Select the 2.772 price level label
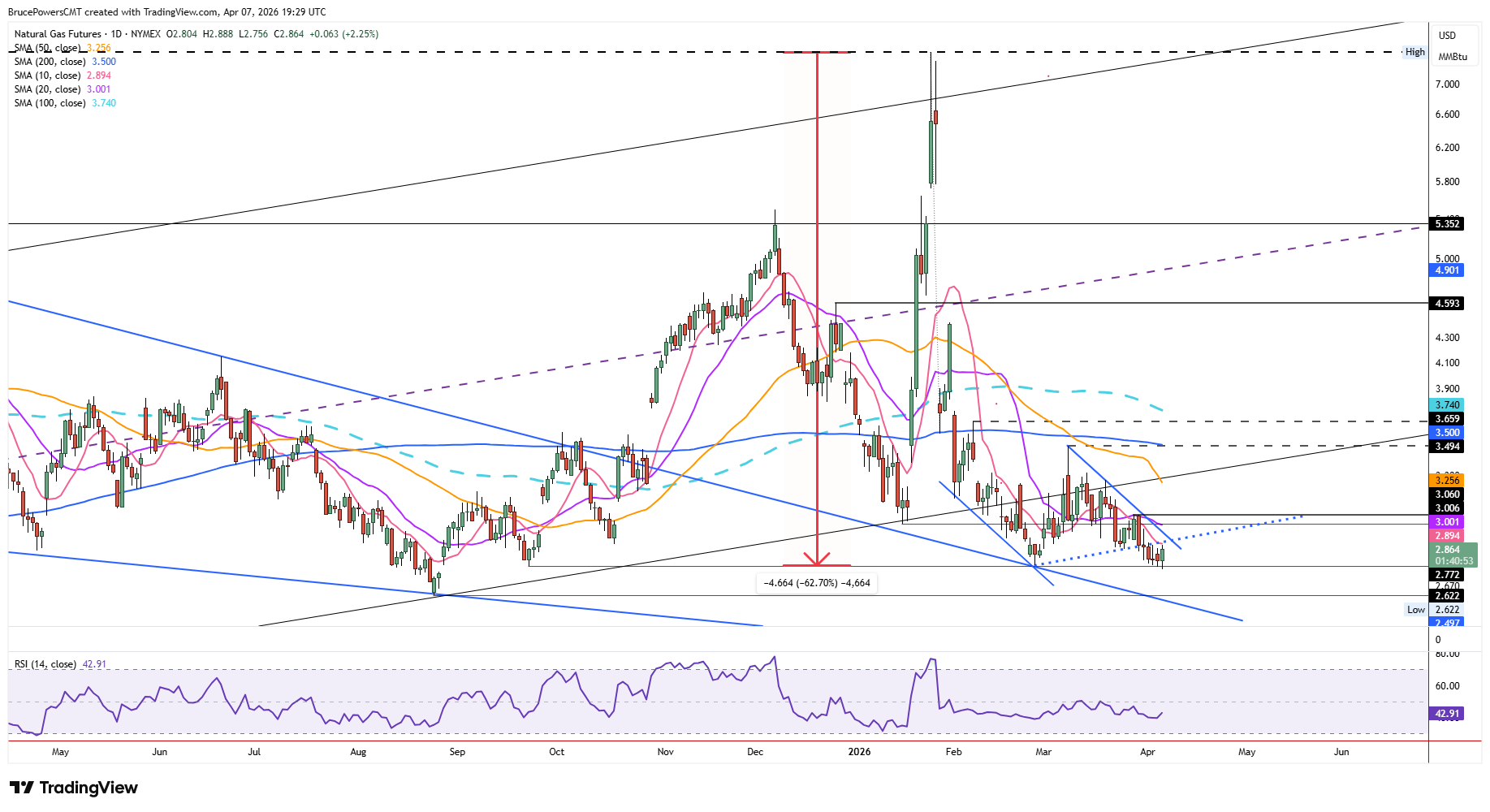1490x812 pixels. pyautogui.click(x=1447, y=575)
